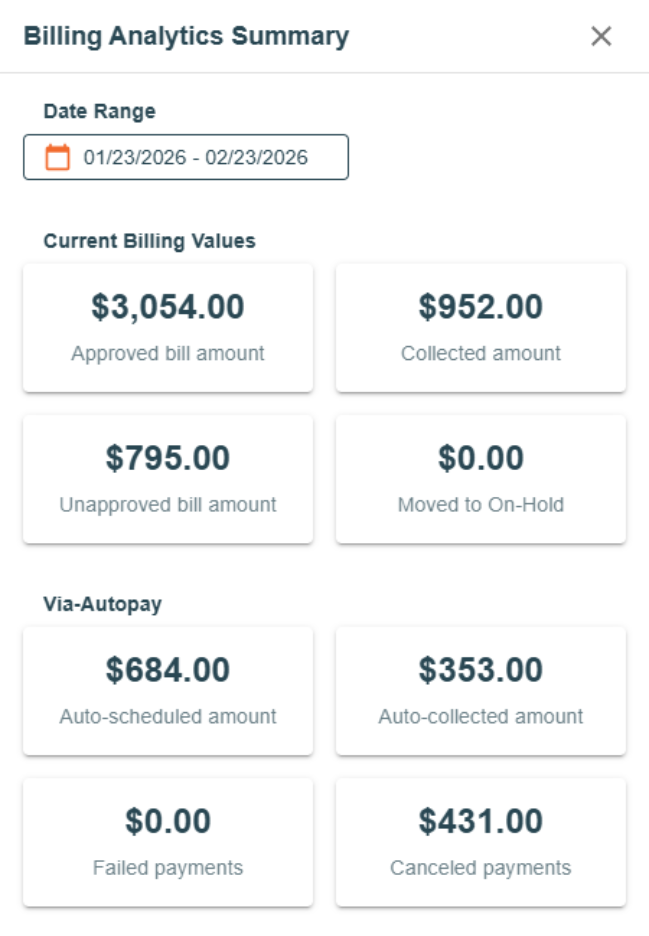Click the Approved bill amount card

click(x=168, y=328)
